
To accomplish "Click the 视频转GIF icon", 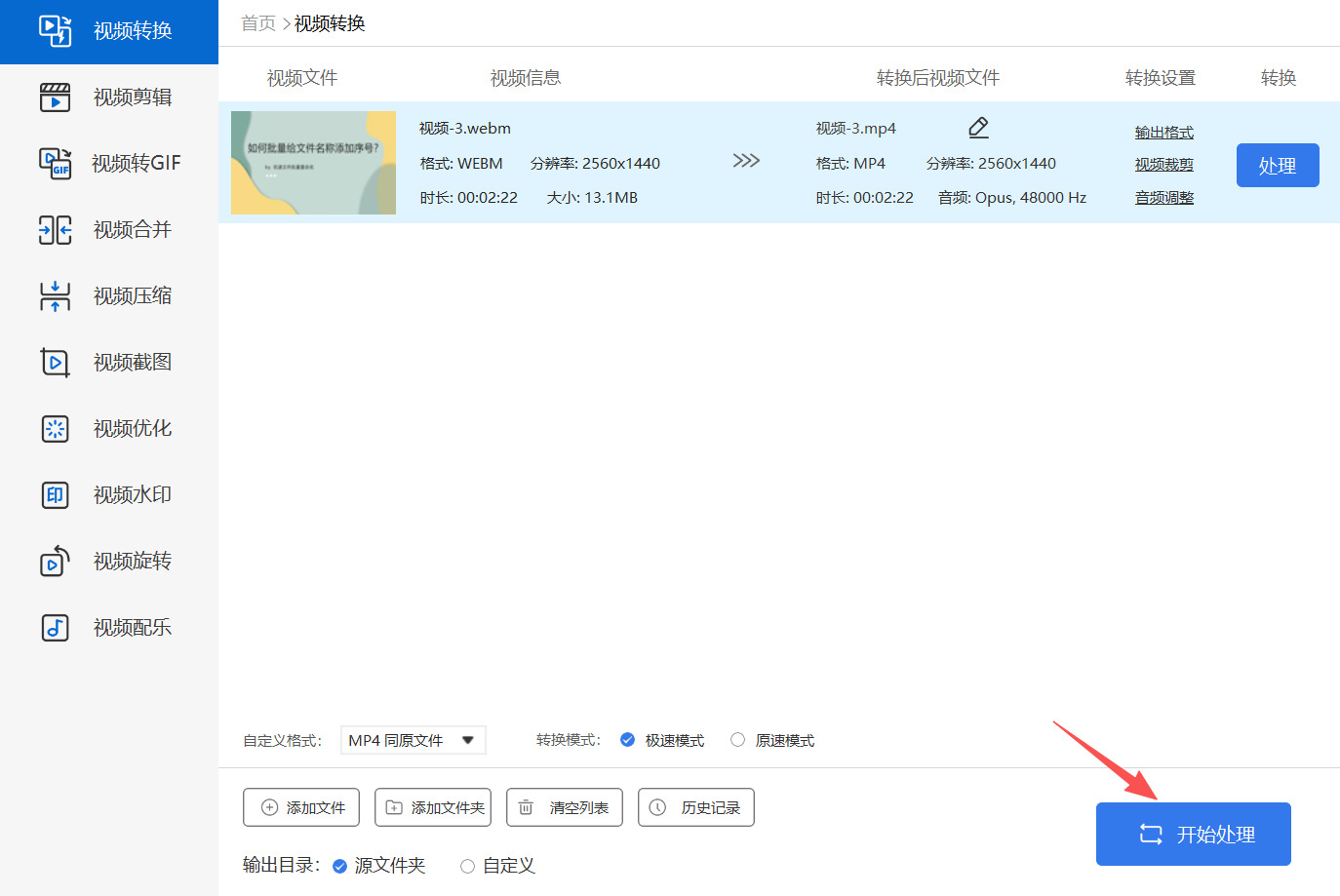I will [x=56, y=163].
